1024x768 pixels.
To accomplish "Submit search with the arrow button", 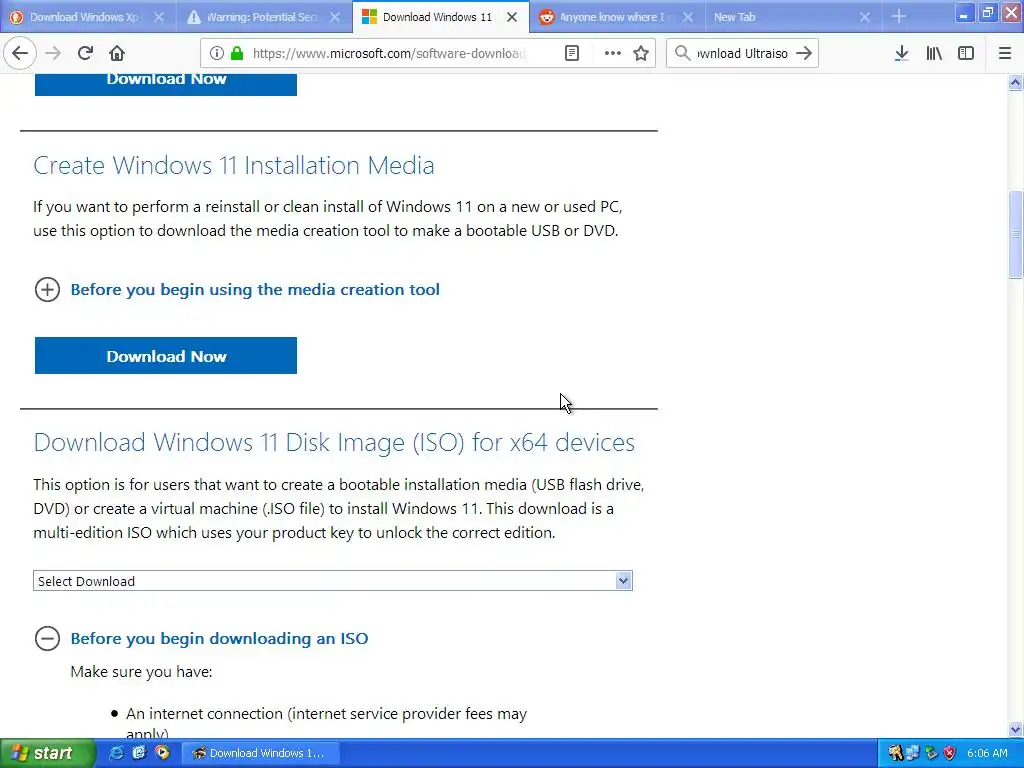I will point(804,54).
